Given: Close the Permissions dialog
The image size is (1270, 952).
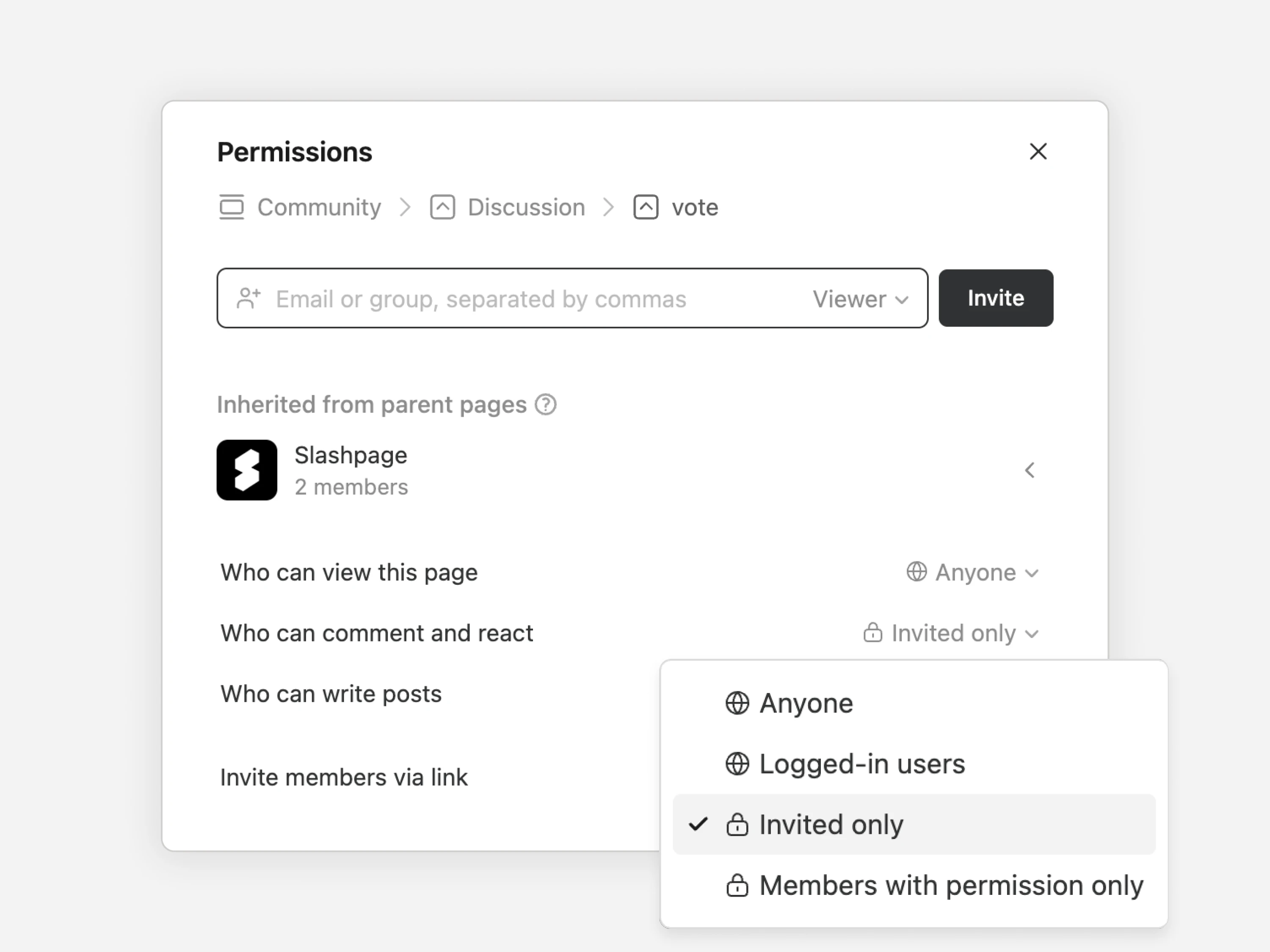Looking at the screenshot, I should tap(1038, 151).
